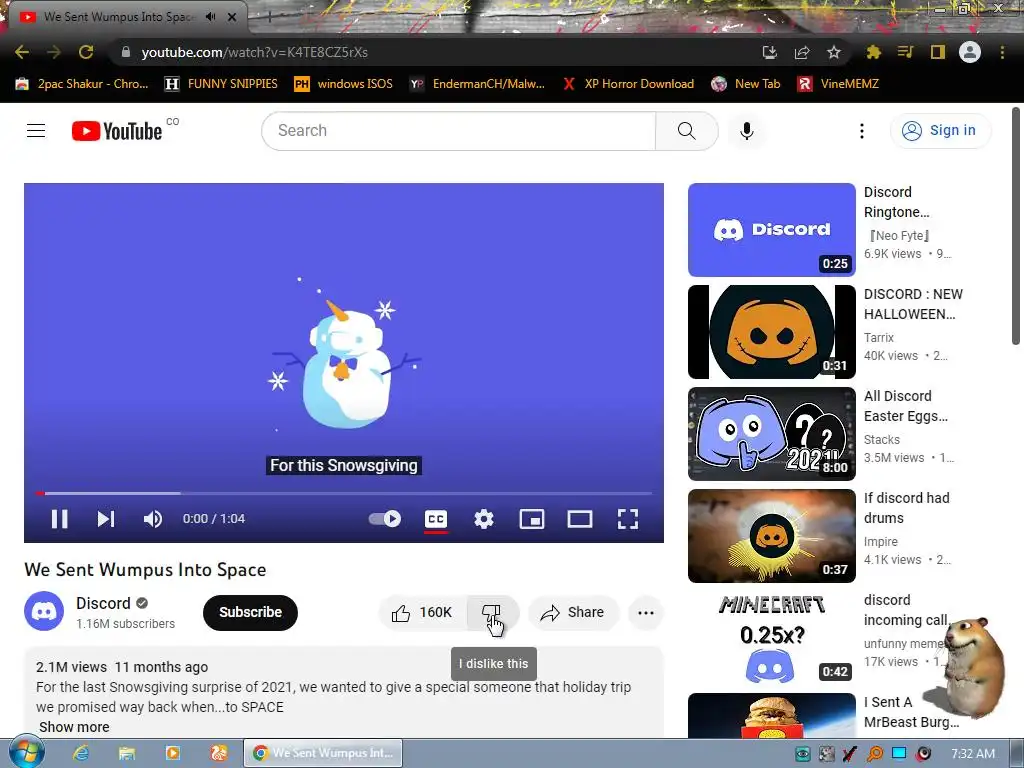Sign in to YouTube
The image size is (1024, 768).
pos(940,131)
